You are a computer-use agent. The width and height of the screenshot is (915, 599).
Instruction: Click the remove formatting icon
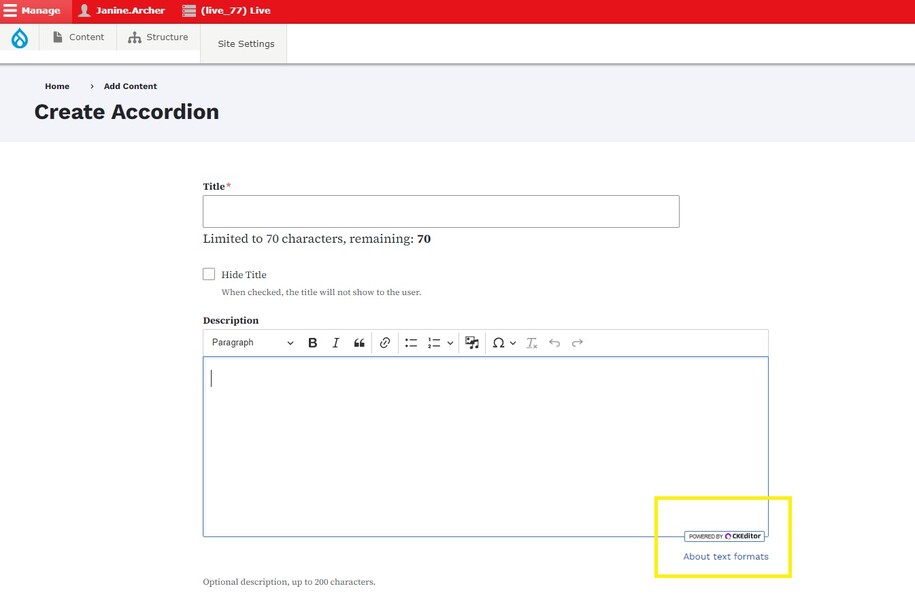(532, 343)
